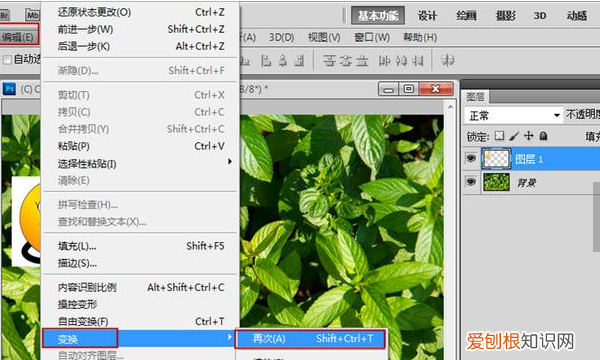Distribute layers by right edges

(418, 60)
